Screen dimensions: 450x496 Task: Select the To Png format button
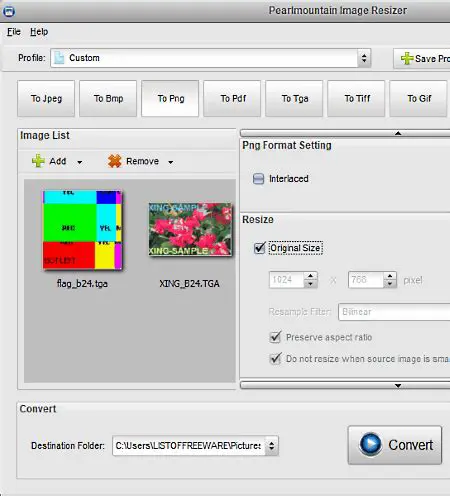click(x=170, y=98)
